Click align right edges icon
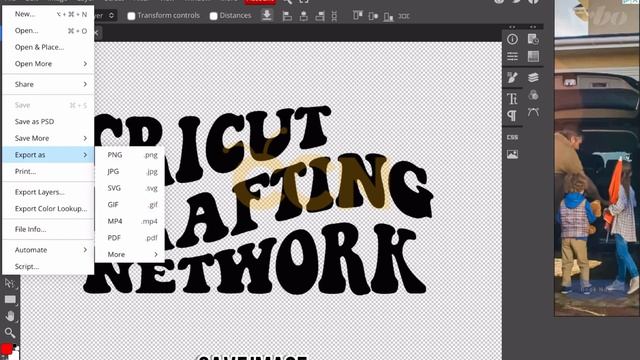Viewport: 640px width, 360px height. [x=320, y=16]
